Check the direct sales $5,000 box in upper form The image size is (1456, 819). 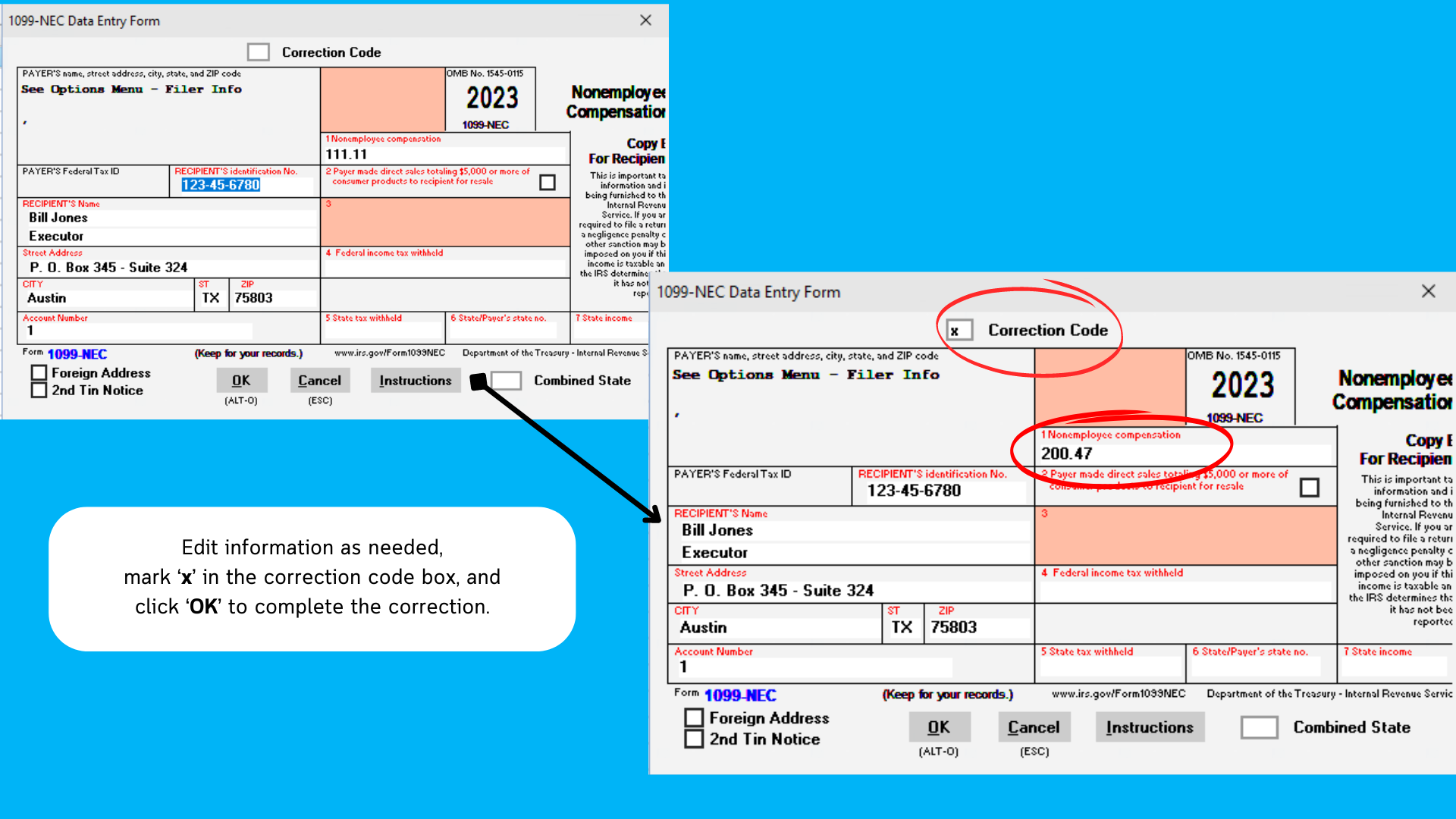[x=548, y=183]
